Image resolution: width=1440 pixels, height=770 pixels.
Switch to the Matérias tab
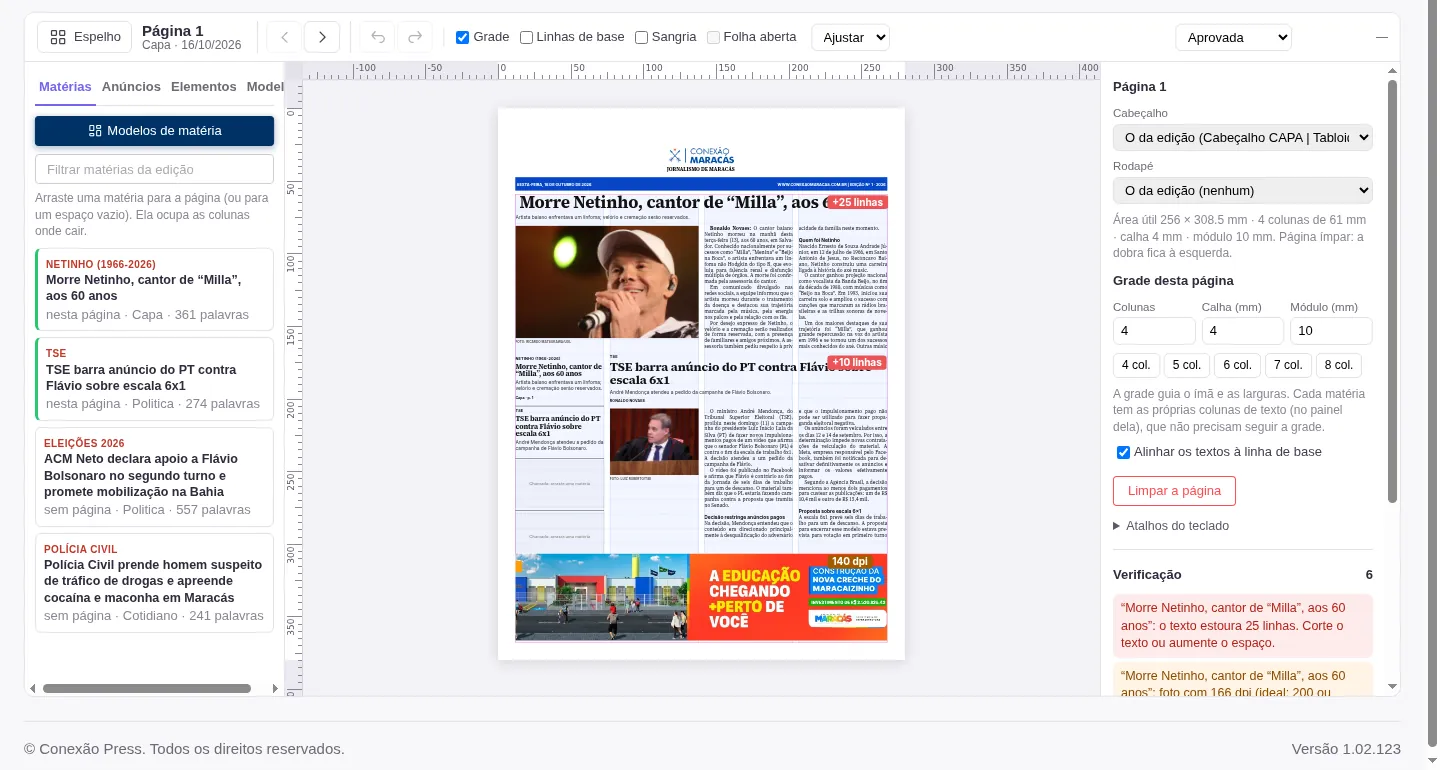coord(65,87)
